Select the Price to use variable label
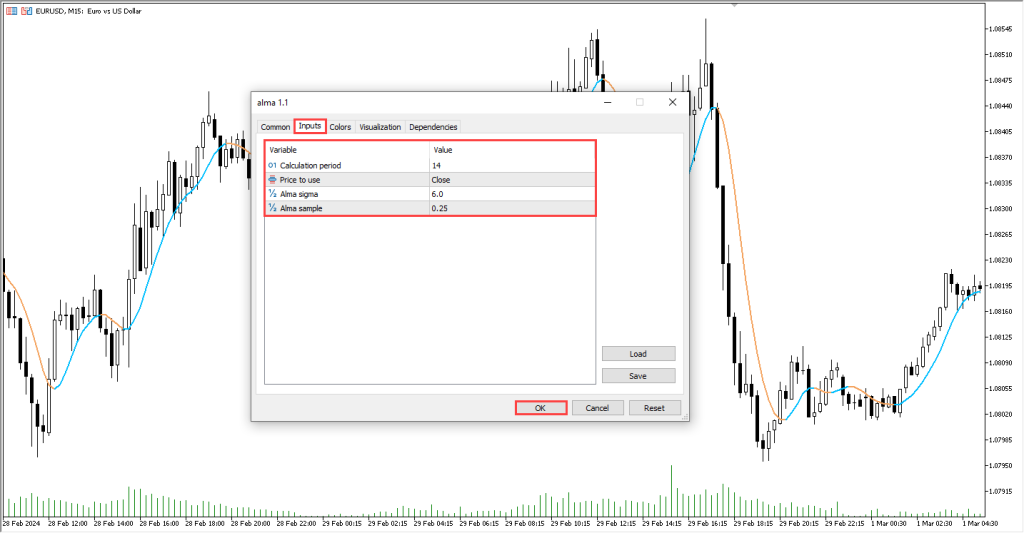 click(x=300, y=180)
